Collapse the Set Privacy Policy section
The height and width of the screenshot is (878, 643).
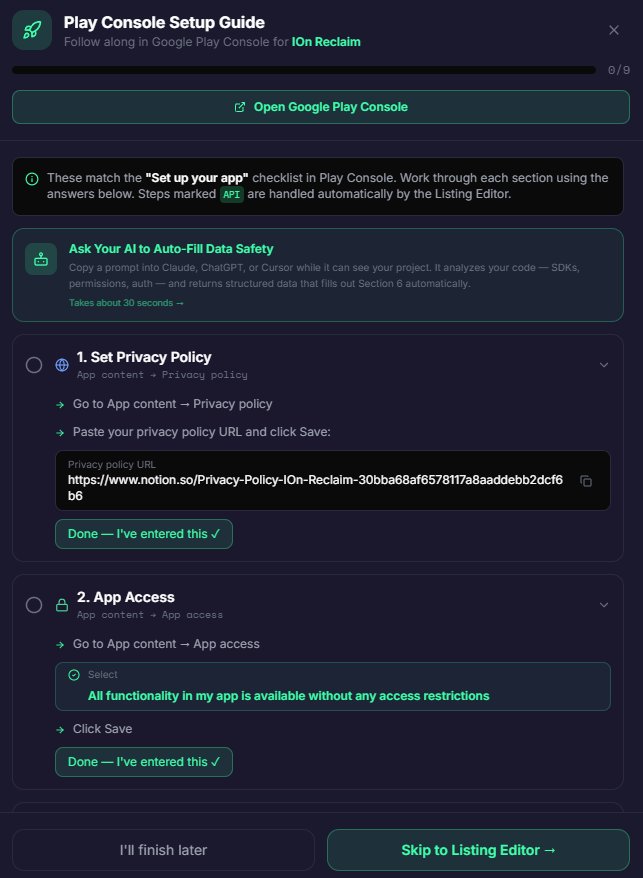coord(603,365)
